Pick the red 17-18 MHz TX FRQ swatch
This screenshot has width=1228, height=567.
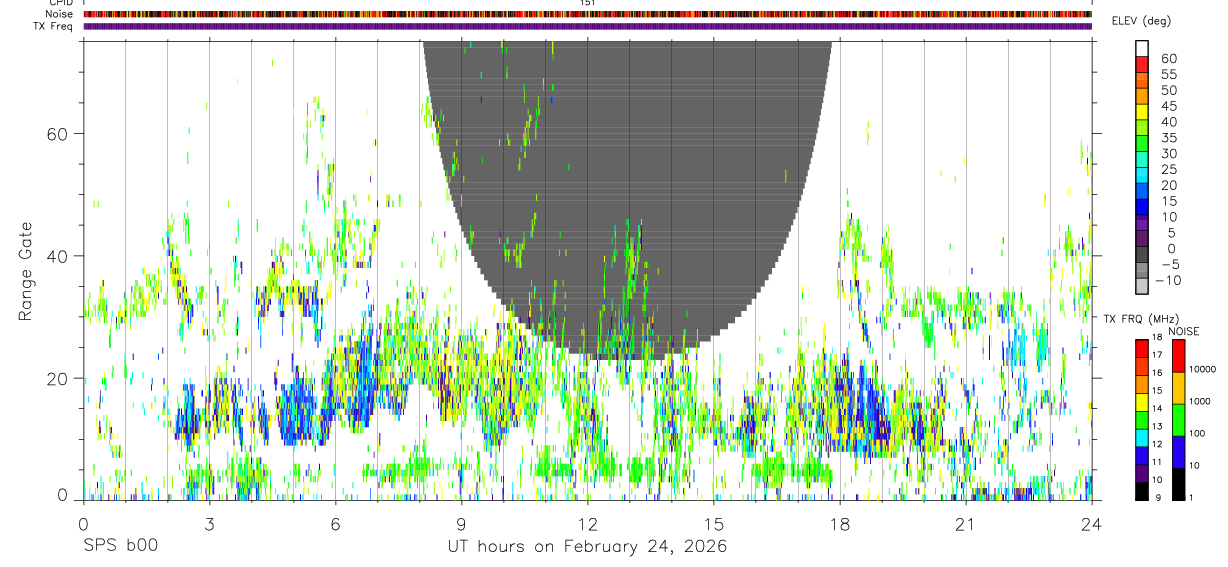1142,348
